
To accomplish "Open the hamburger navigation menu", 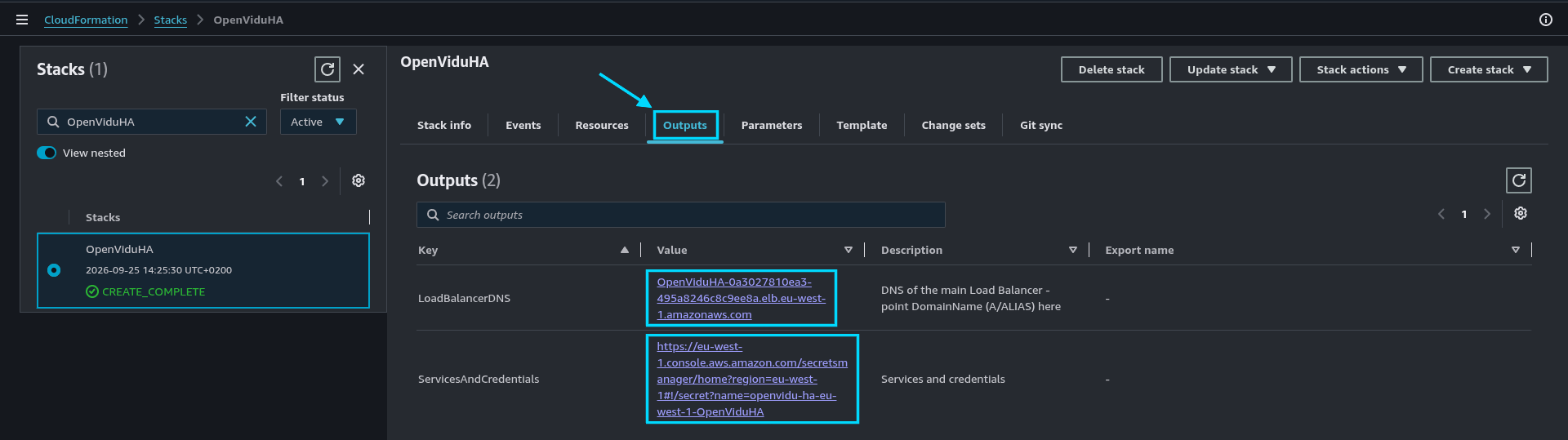I will (22, 20).
